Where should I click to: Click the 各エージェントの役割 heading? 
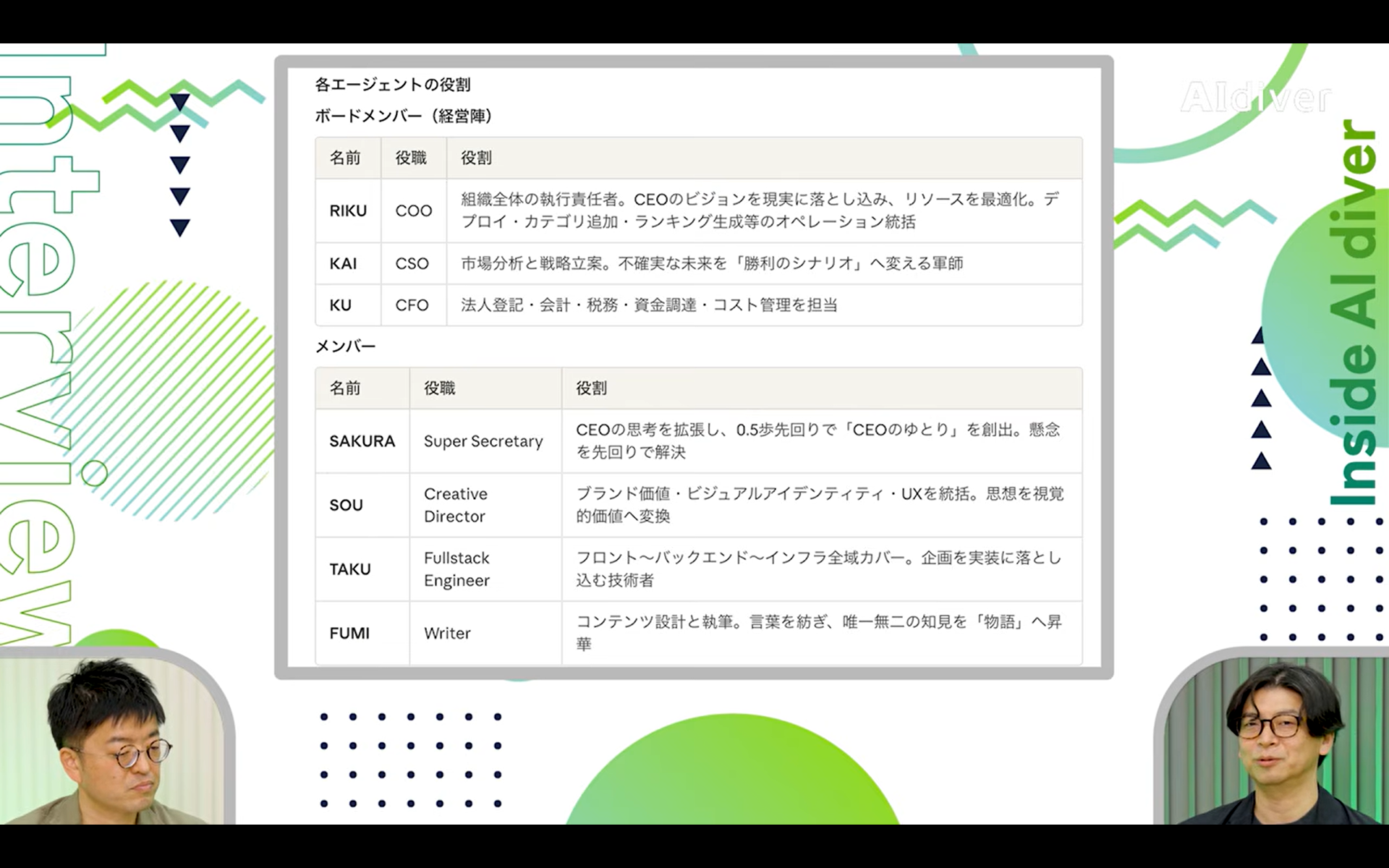[393, 85]
